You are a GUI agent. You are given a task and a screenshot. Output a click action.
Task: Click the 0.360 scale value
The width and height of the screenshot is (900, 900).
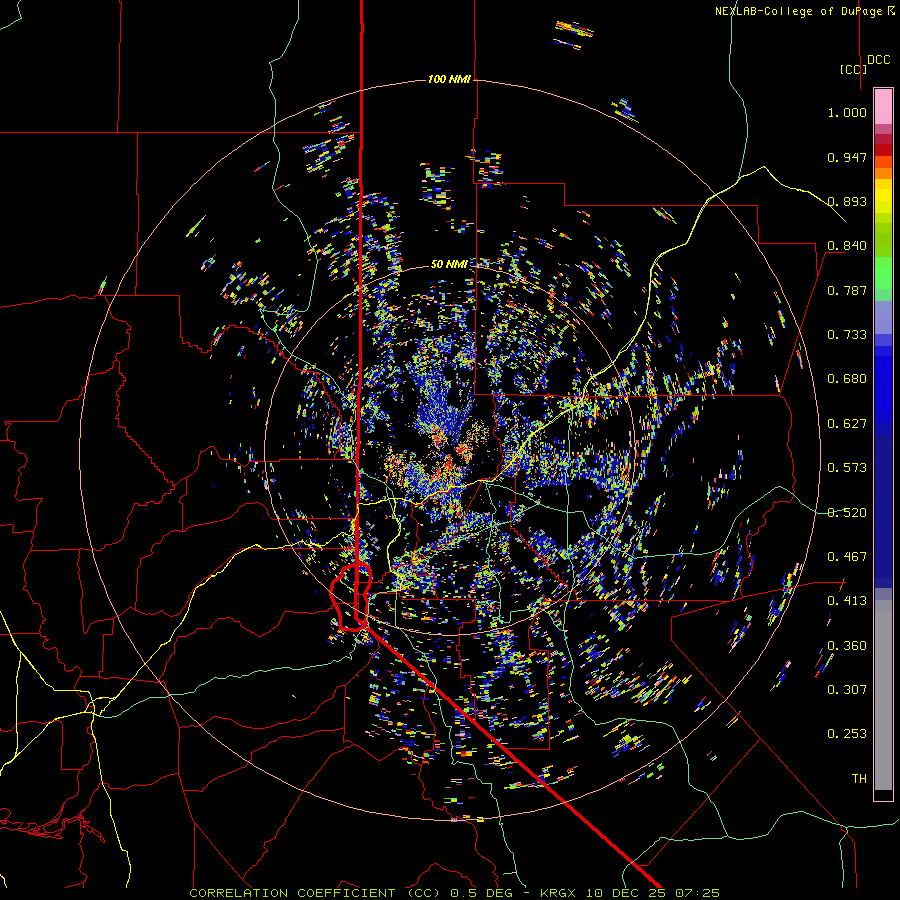click(847, 646)
